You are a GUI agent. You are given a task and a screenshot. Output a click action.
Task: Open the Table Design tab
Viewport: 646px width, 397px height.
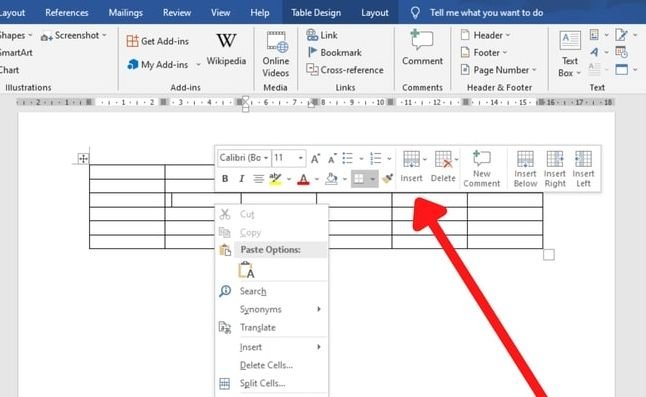[316, 13]
